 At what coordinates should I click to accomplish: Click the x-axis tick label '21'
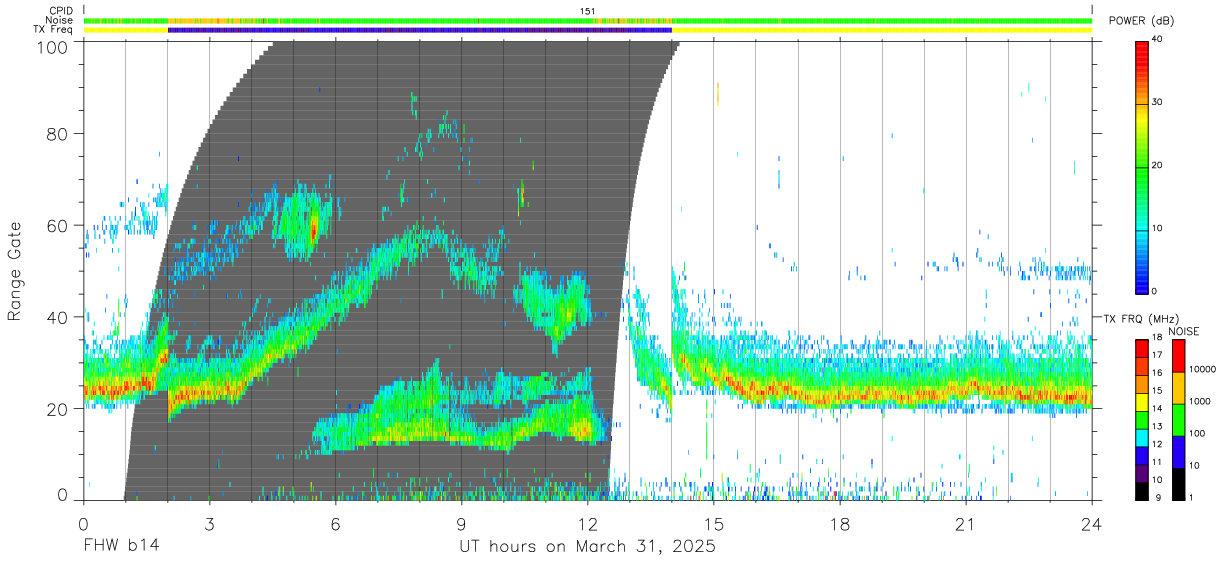coord(966,524)
